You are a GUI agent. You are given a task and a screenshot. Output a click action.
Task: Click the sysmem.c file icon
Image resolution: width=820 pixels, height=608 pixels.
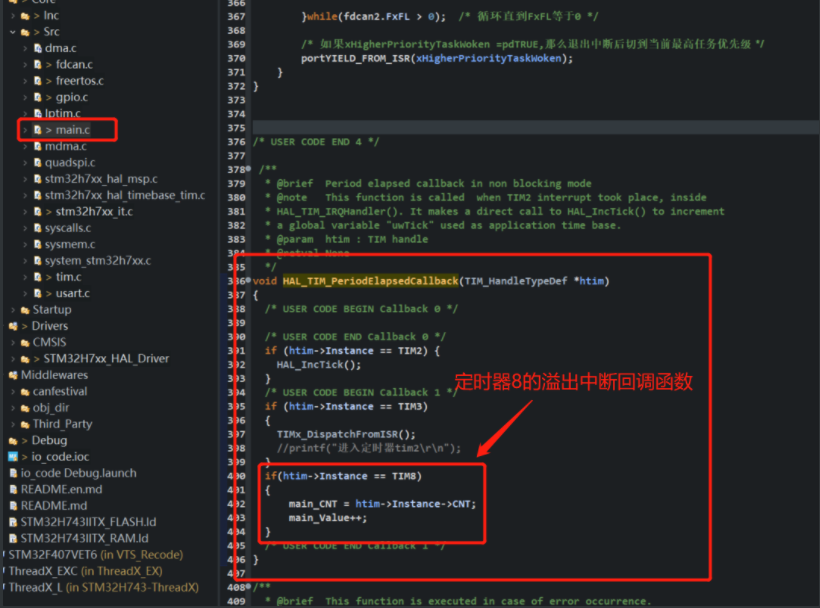point(38,244)
